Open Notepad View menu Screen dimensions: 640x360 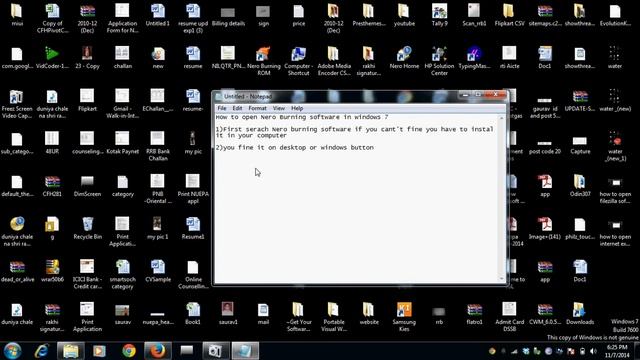point(279,108)
